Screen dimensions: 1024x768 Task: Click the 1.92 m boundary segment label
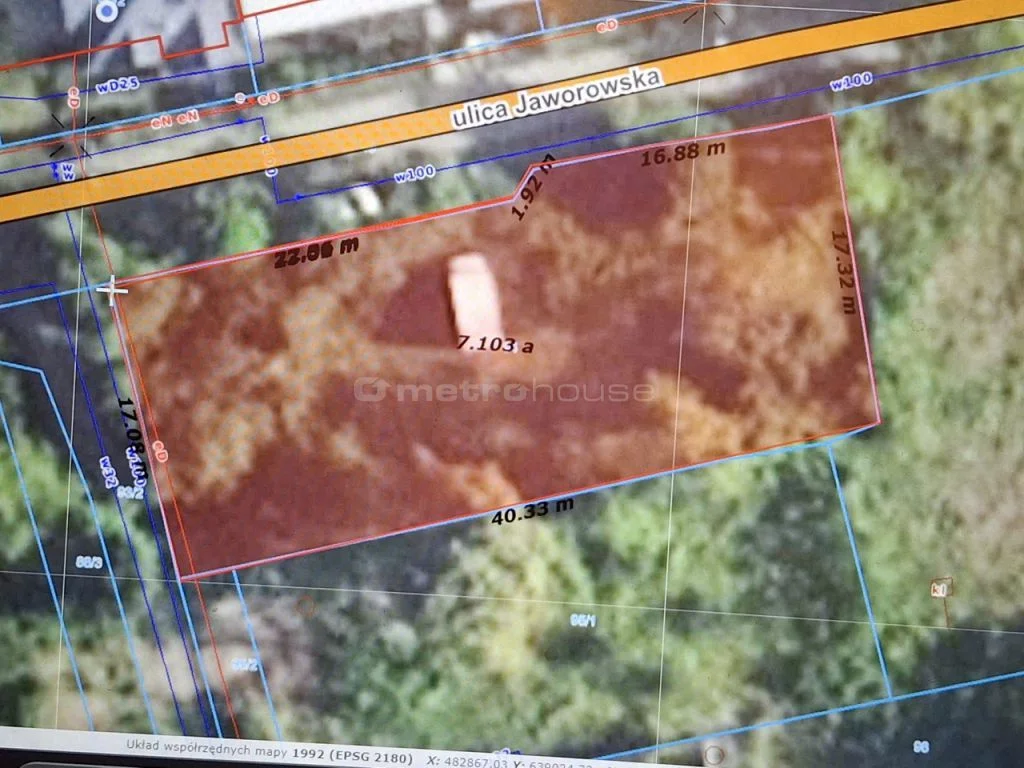(x=531, y=187)
